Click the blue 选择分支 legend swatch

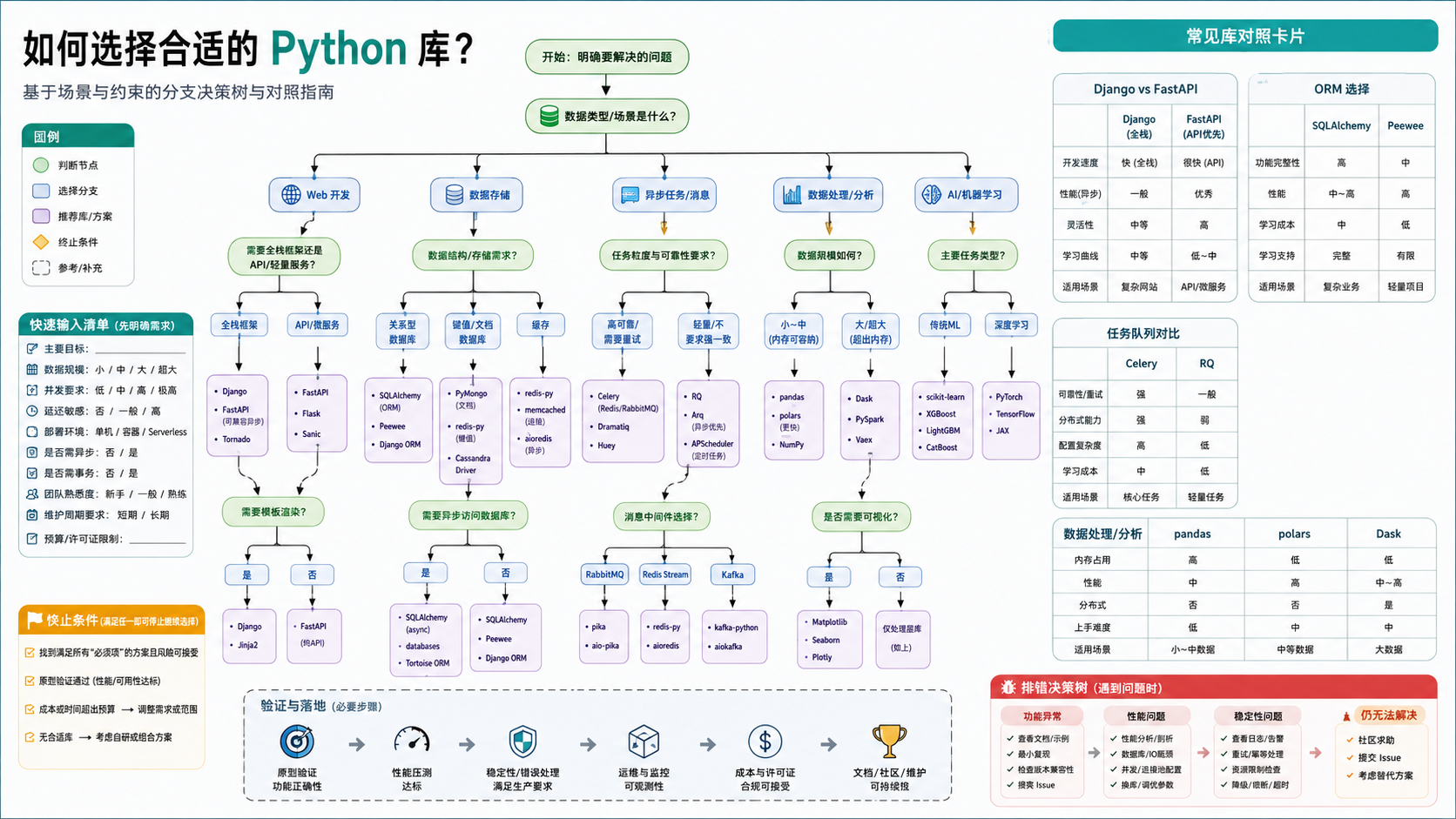[x=41, y=191]
